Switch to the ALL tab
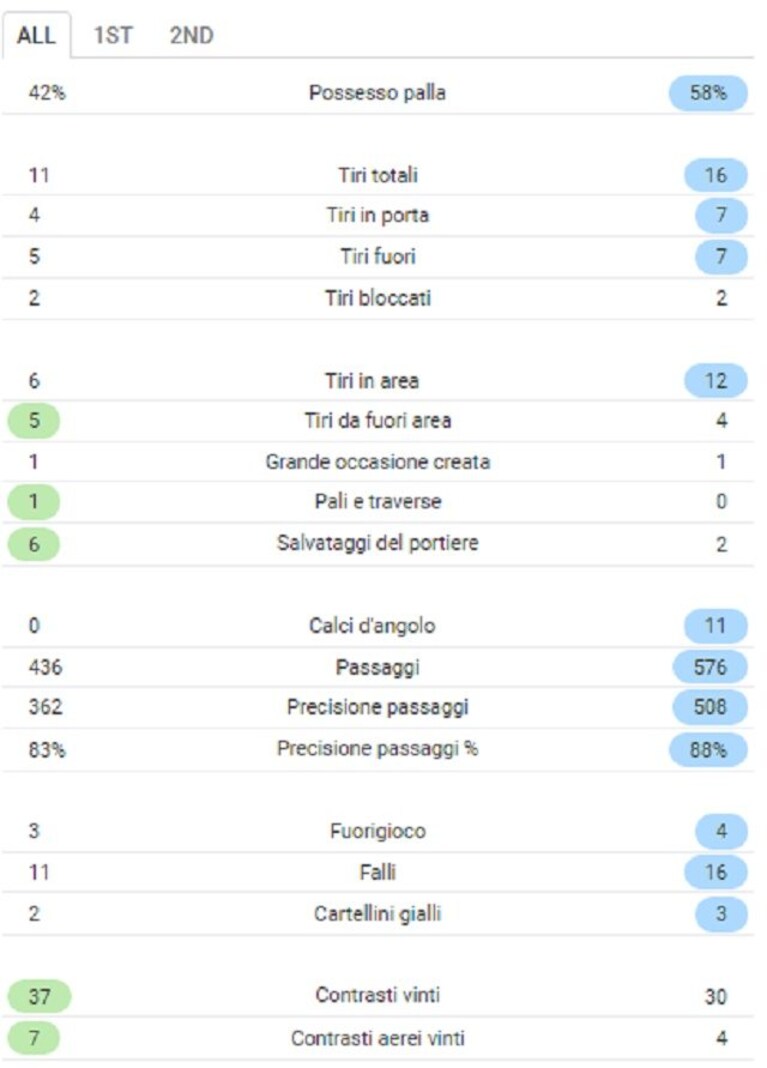Image resolution: width=767 pixels, height=1068 pixels. (36, 35)
